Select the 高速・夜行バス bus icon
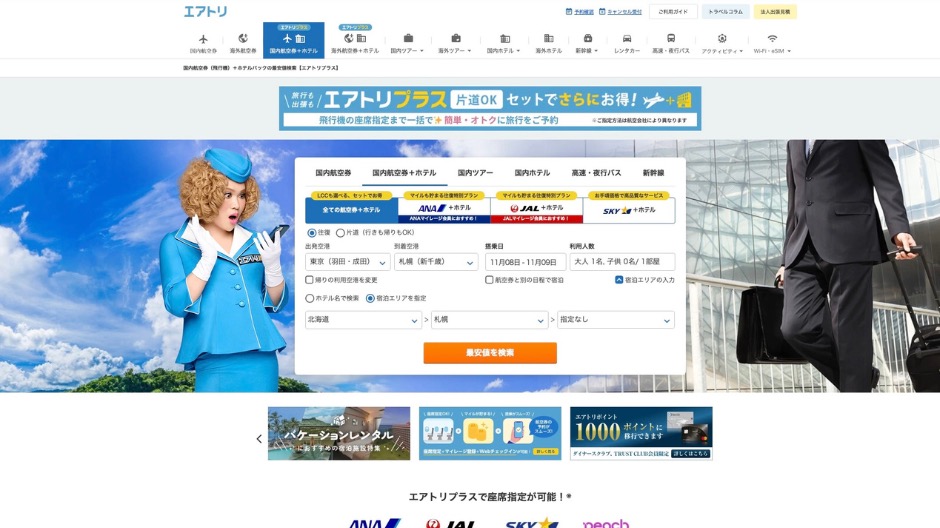 point(671,39)
